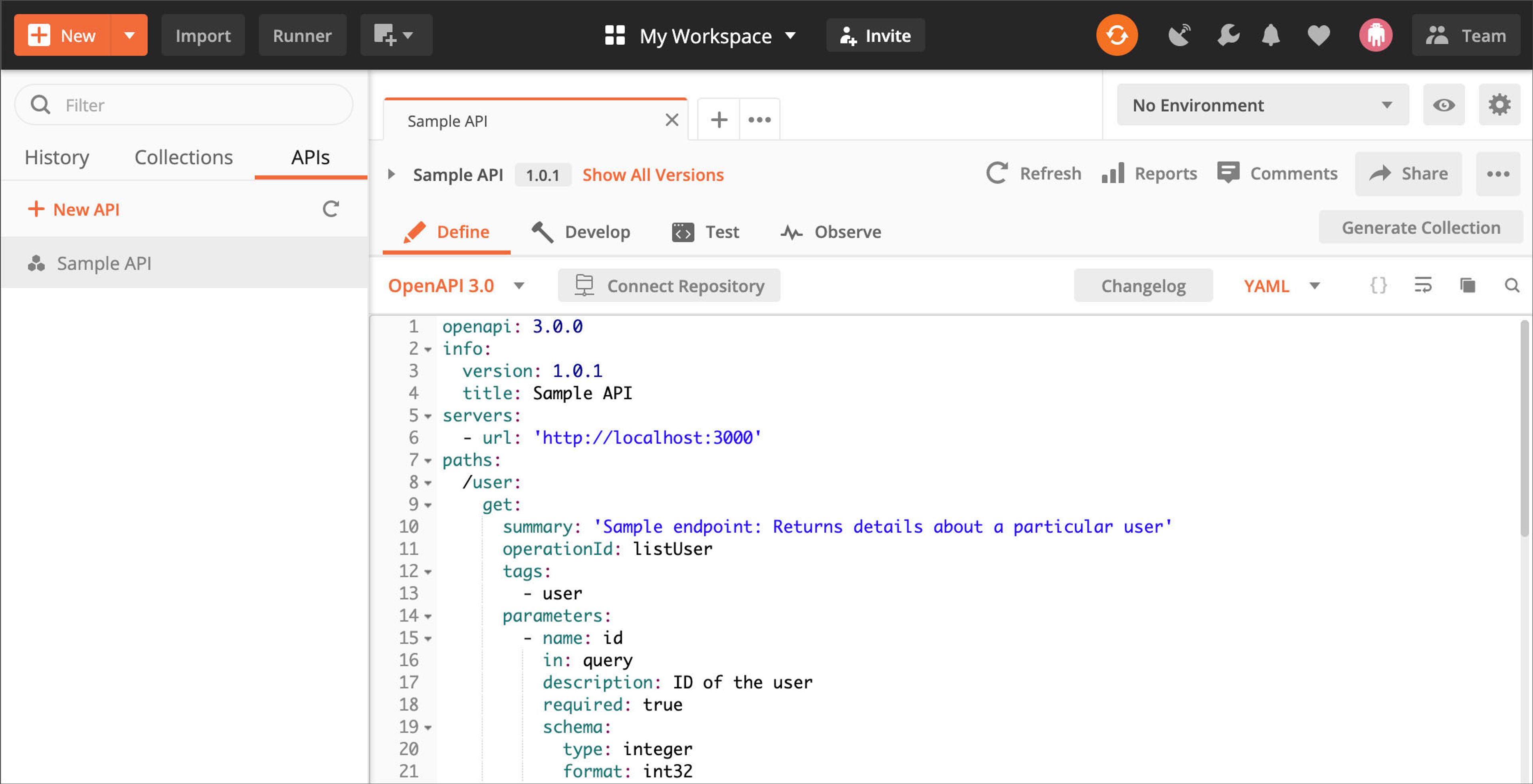This screenshot has height=784, width=1533.
Task: Open the No Environment dropdown
Action: point(1262,105)
